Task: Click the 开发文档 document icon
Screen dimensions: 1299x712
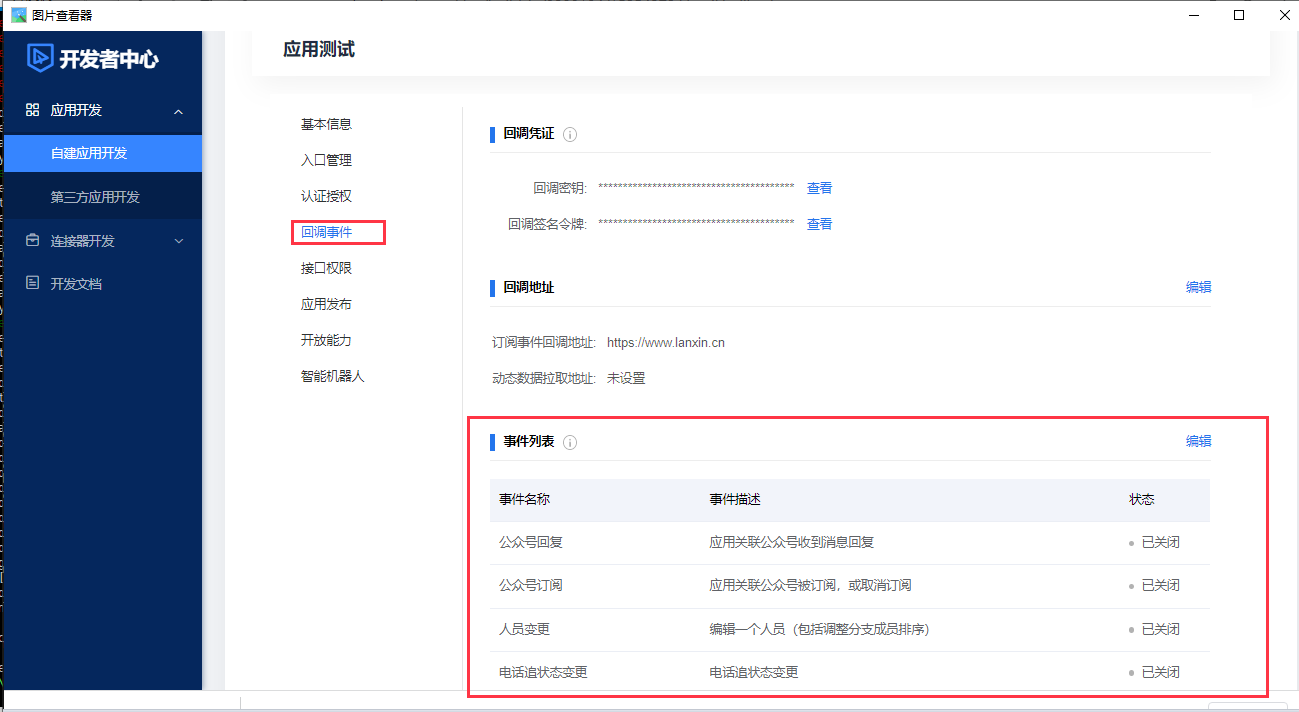Action: click(x=32, y=284)
